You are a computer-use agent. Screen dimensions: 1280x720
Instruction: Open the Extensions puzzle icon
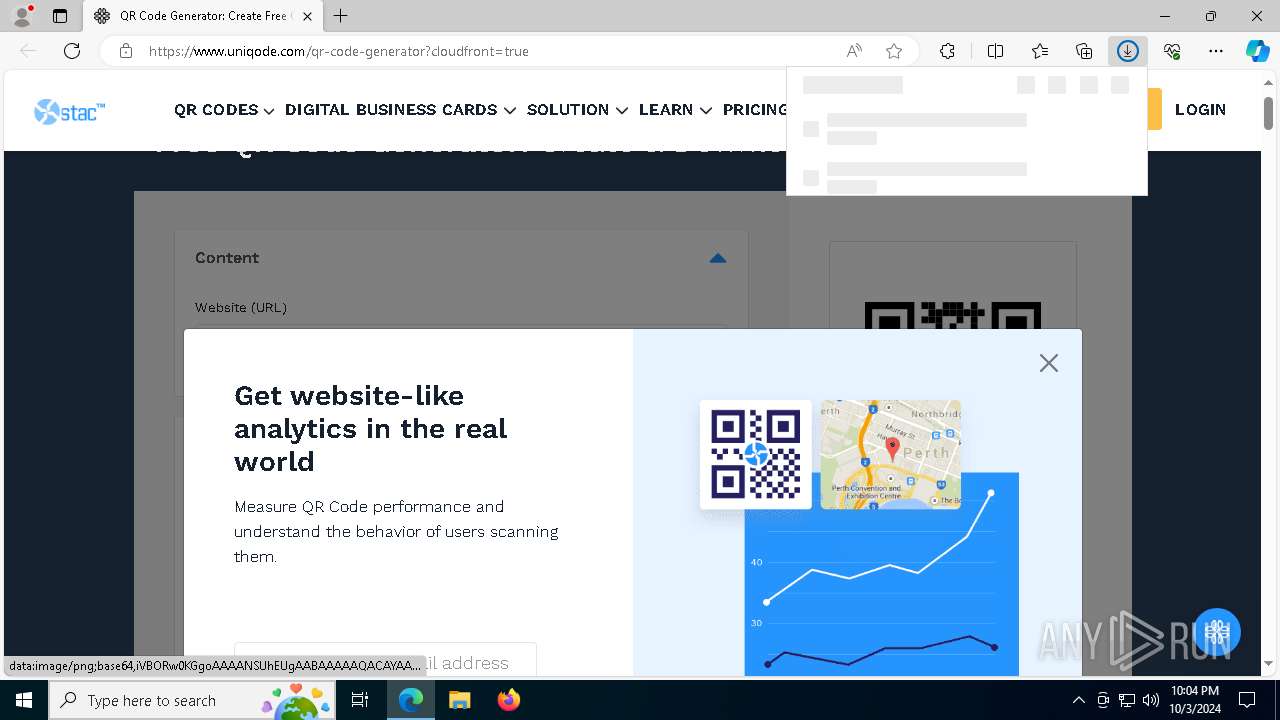click(x=947, y=51)
